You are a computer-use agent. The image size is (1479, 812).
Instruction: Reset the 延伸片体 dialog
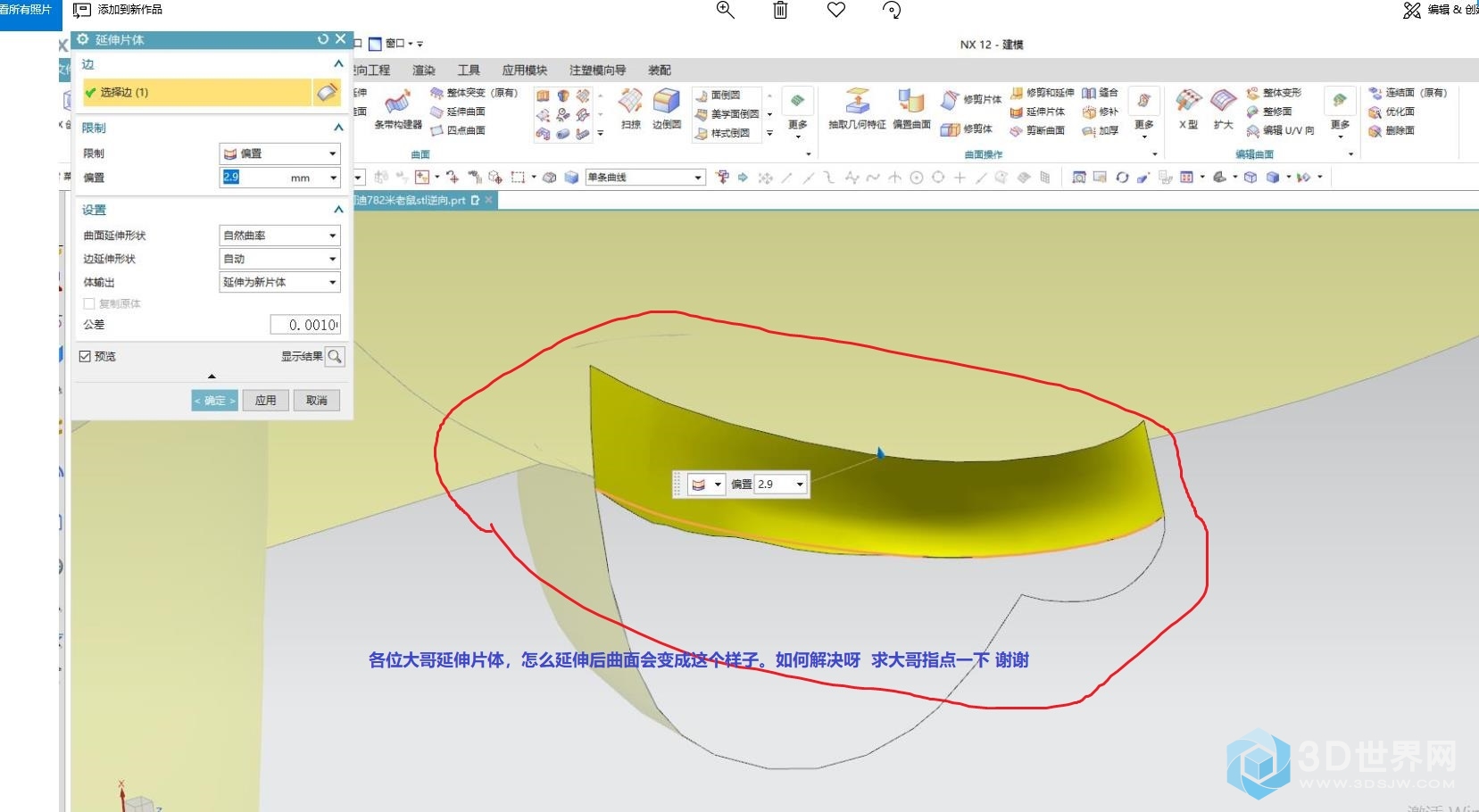[323, 39]
